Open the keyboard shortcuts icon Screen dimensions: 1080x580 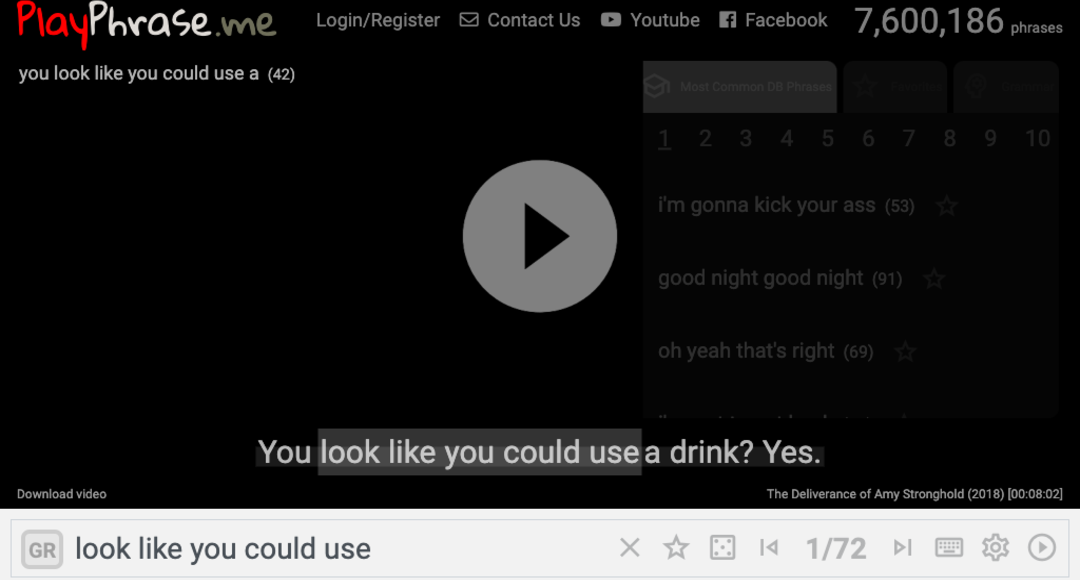[x=948, y=547]
